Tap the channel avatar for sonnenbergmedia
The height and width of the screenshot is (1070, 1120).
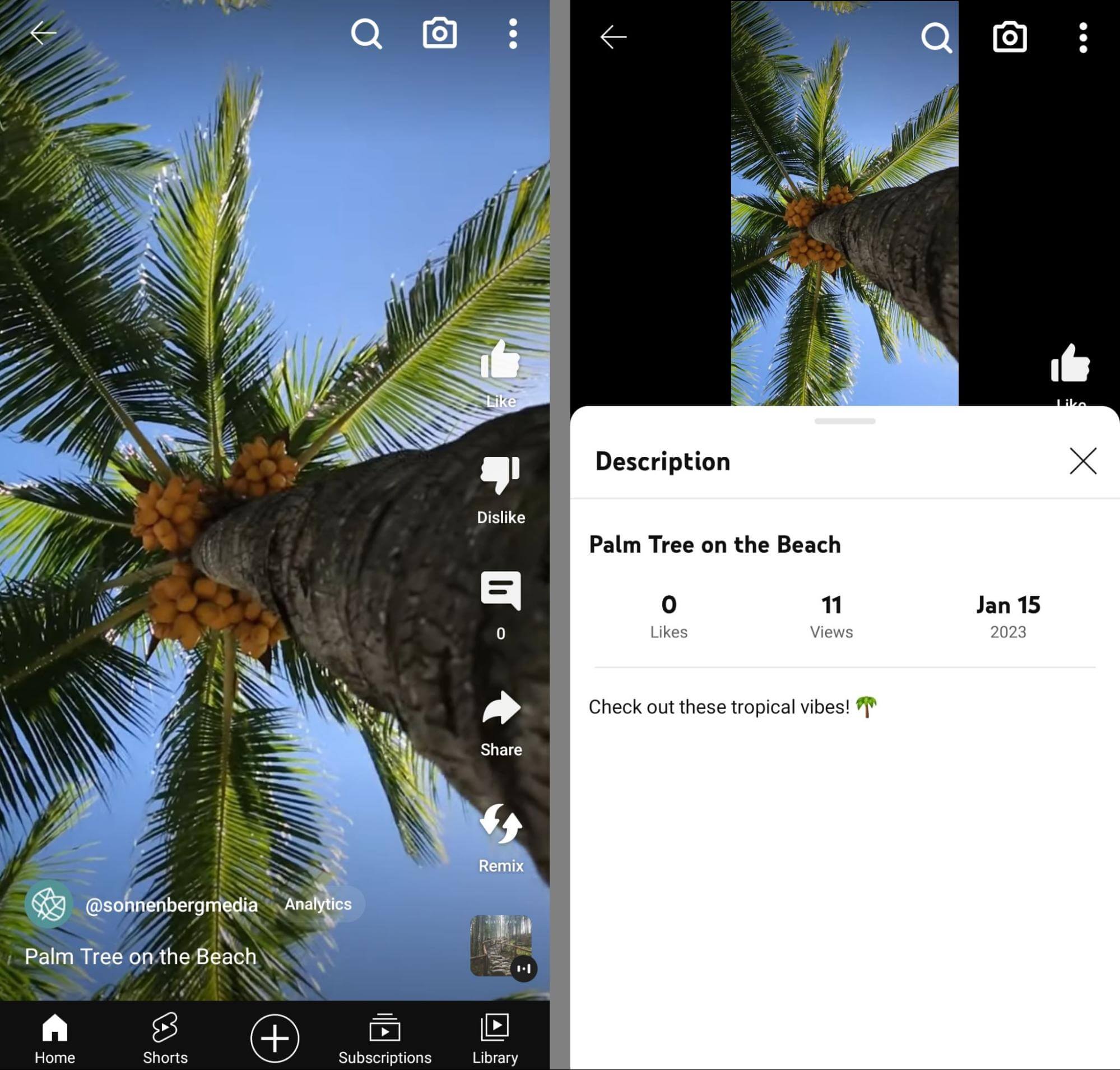coord(47,904)
